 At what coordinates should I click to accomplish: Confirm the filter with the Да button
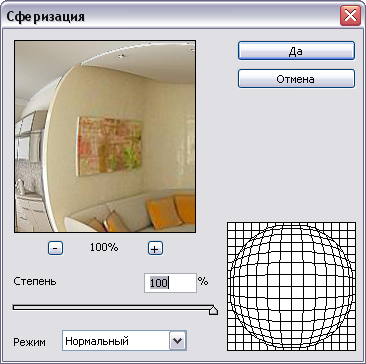pyautogui.click(x=296, y=51)
